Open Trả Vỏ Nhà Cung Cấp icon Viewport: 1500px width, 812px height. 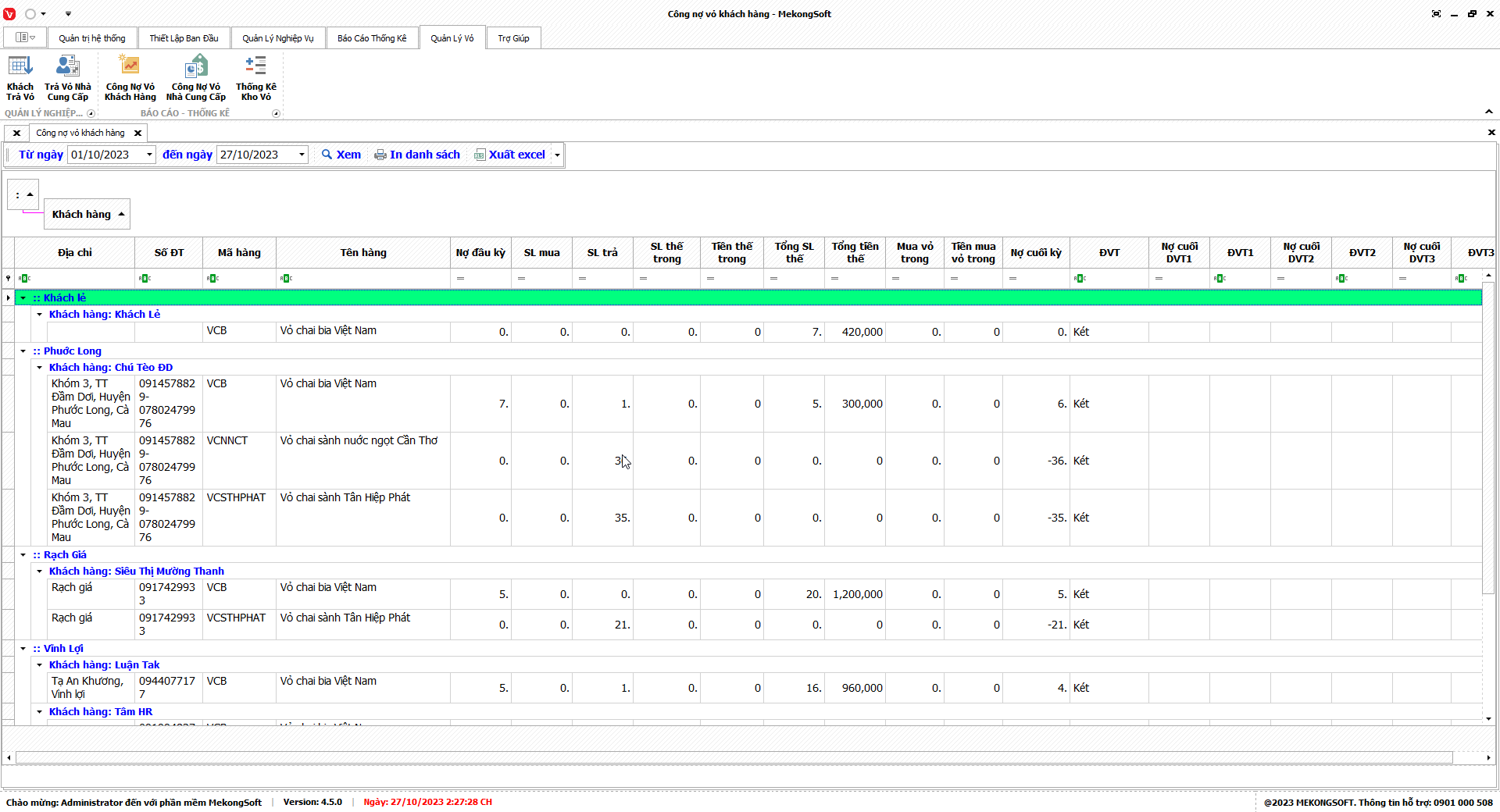click(x=68, y=78)
